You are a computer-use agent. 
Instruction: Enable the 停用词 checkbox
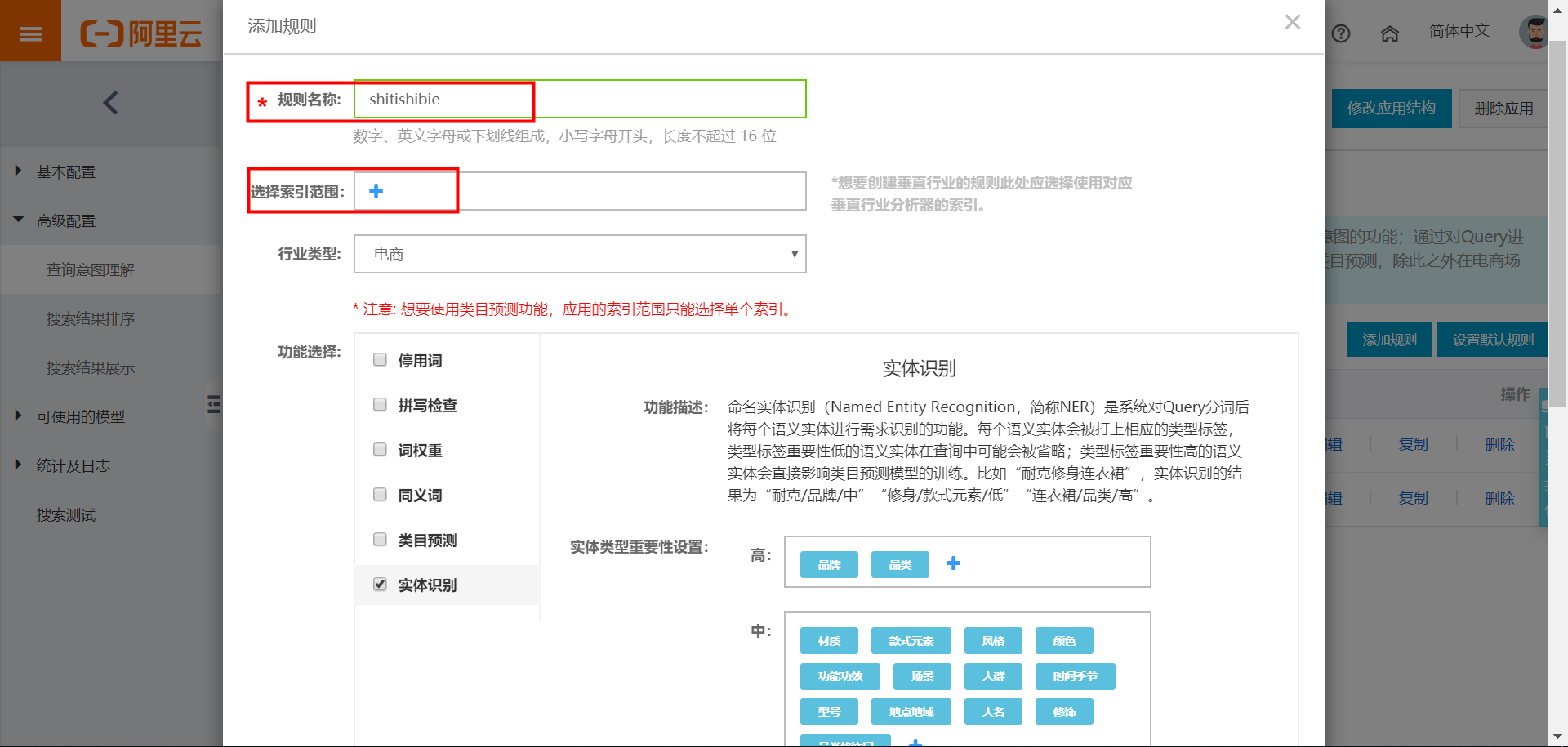(x=380, y=360)
